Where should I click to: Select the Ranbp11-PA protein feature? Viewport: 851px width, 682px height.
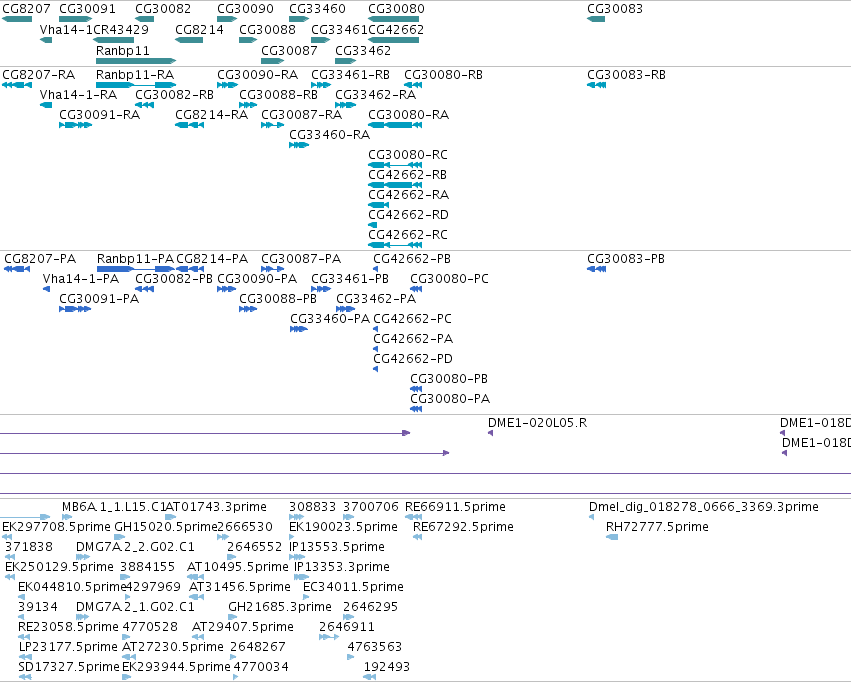point(136,269)
